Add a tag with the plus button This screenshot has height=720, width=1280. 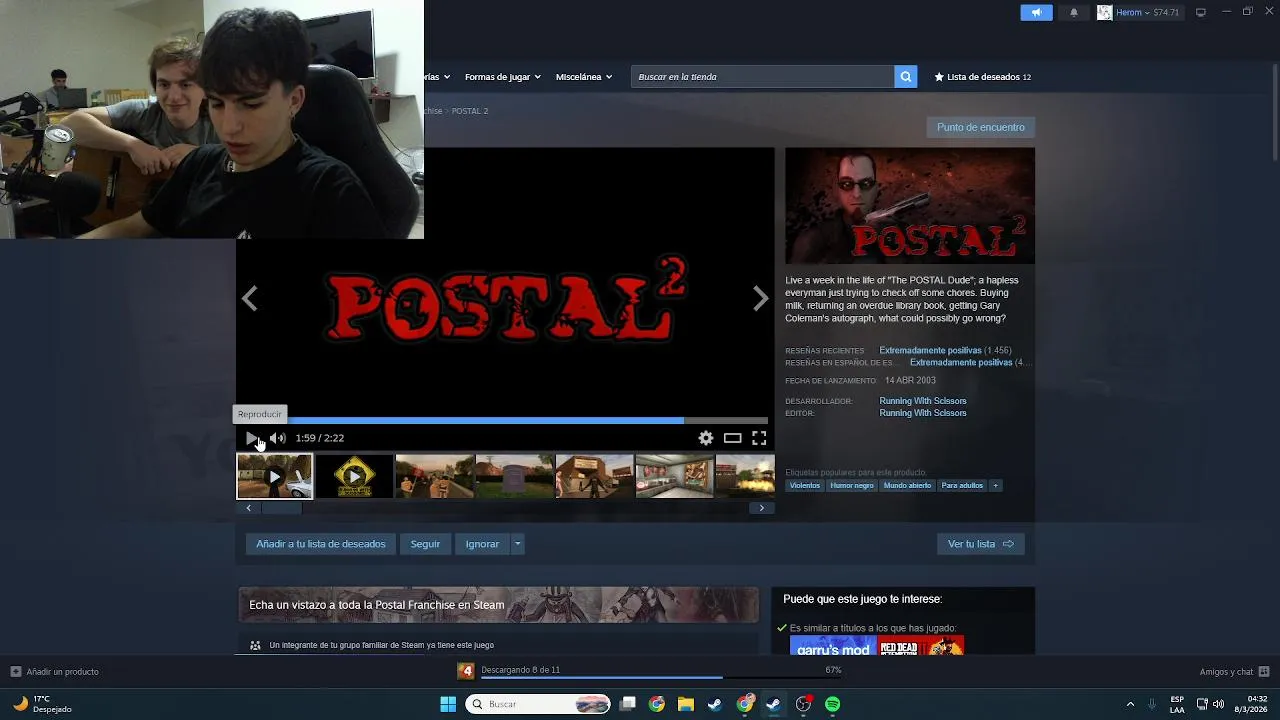[995, 486]
